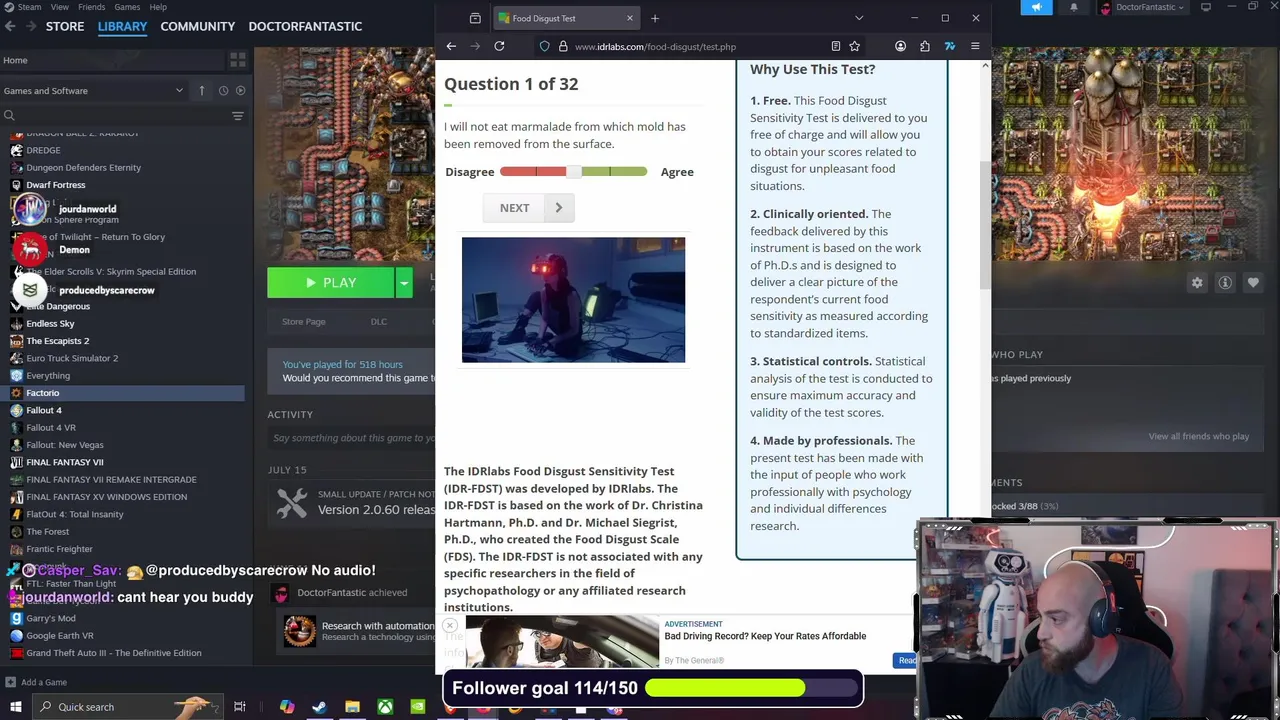
Task: Select Dwarf Fortress in the games list
Action: point(56,185)
